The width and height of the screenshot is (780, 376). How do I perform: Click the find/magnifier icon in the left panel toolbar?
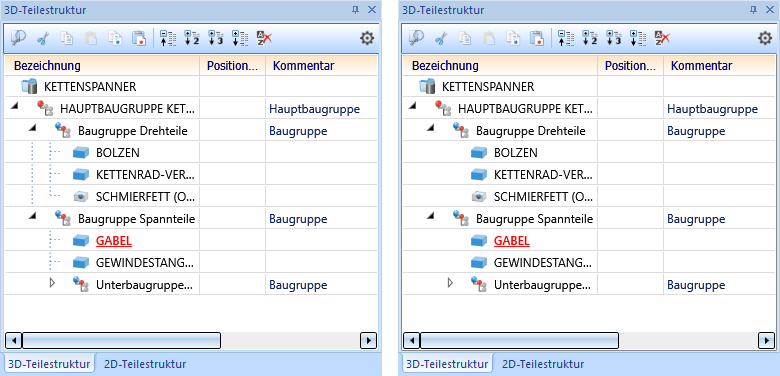click(18, 38)
